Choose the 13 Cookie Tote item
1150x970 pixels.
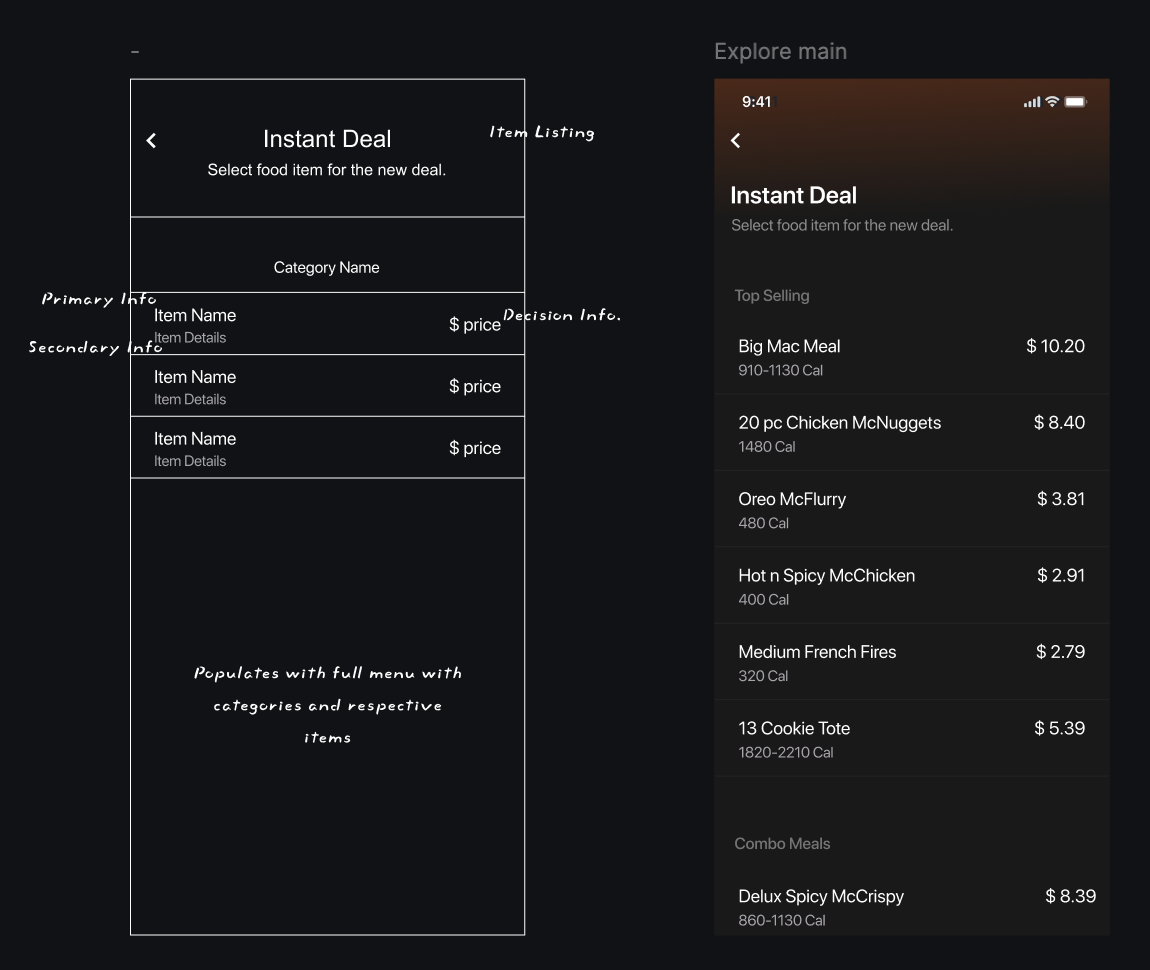(912, 738)
